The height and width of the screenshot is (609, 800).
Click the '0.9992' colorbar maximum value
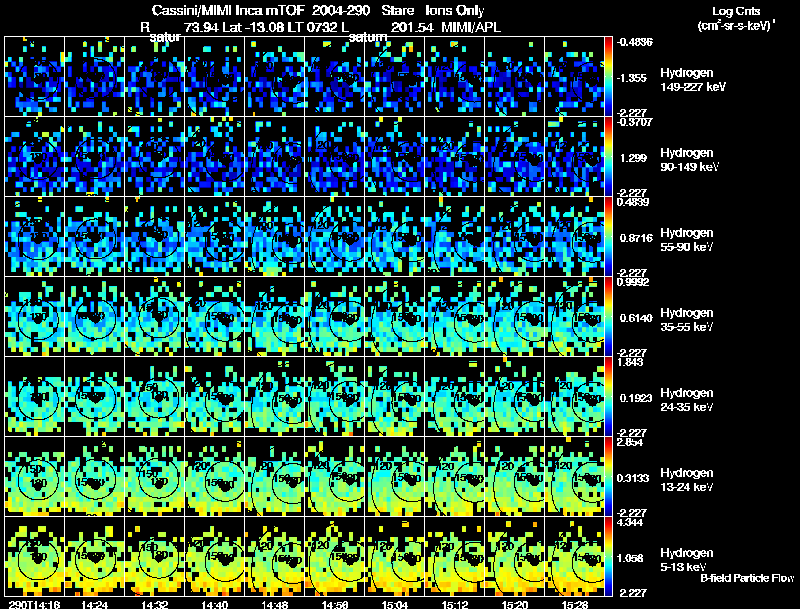[x=633, y=282]
